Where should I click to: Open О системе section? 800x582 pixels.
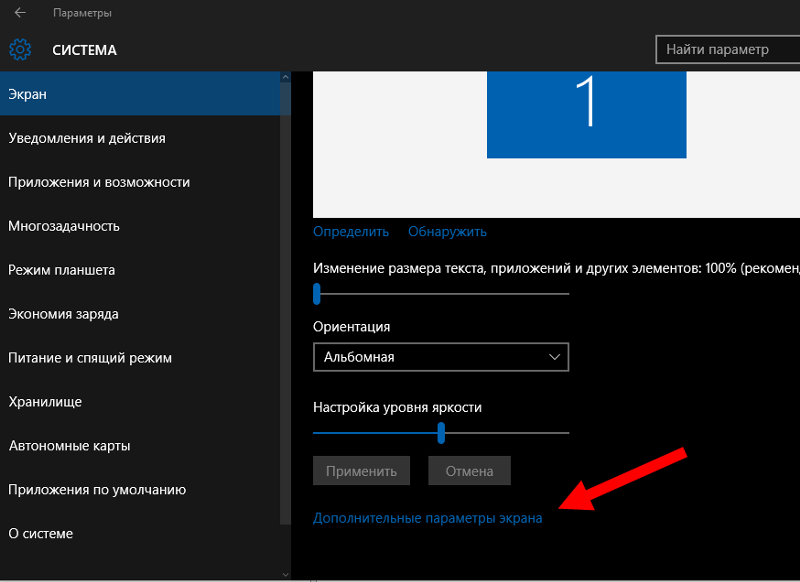coord(140,534)
